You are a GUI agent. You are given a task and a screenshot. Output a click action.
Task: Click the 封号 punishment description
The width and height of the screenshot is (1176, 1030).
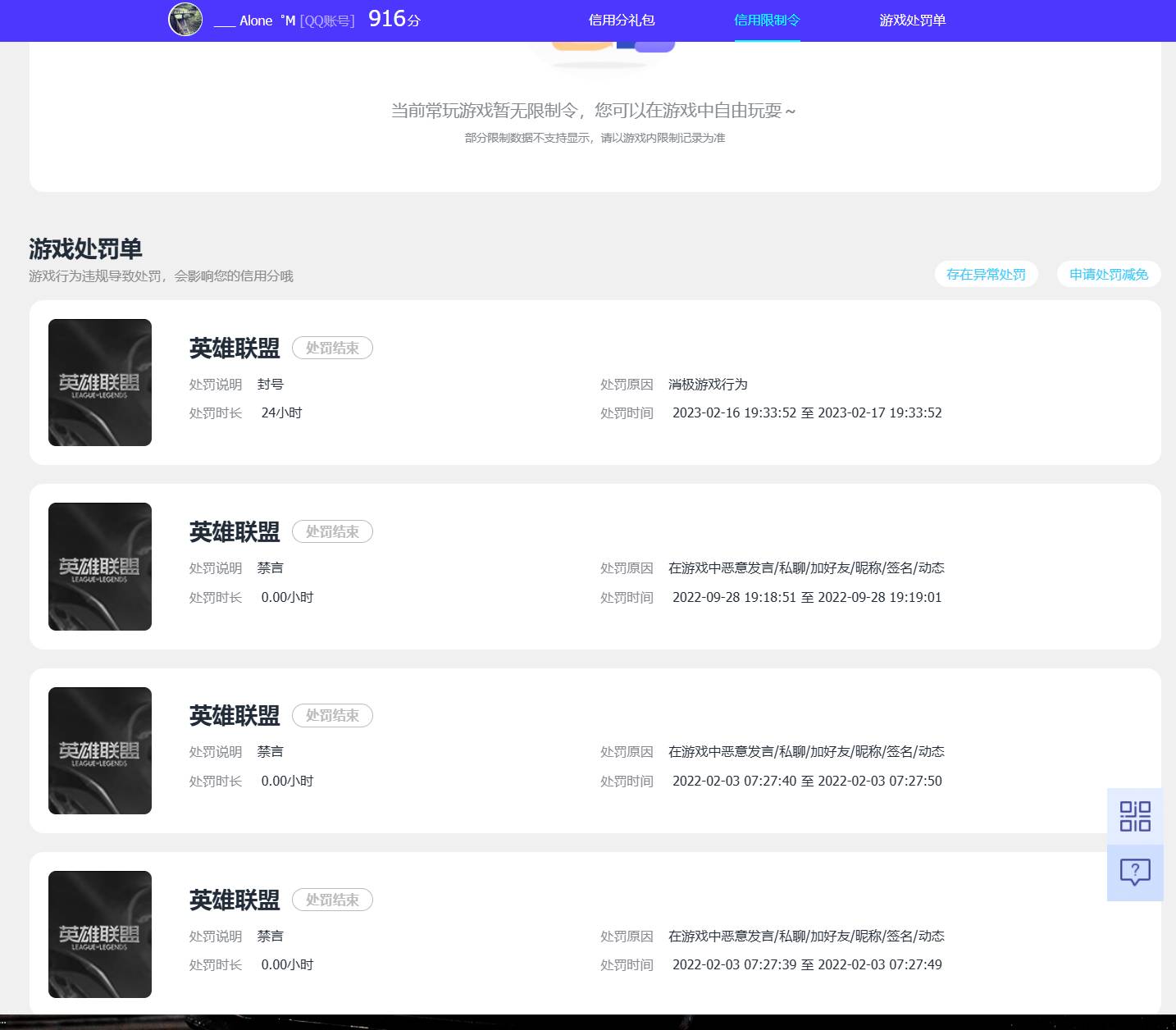(x=271, y=384)
